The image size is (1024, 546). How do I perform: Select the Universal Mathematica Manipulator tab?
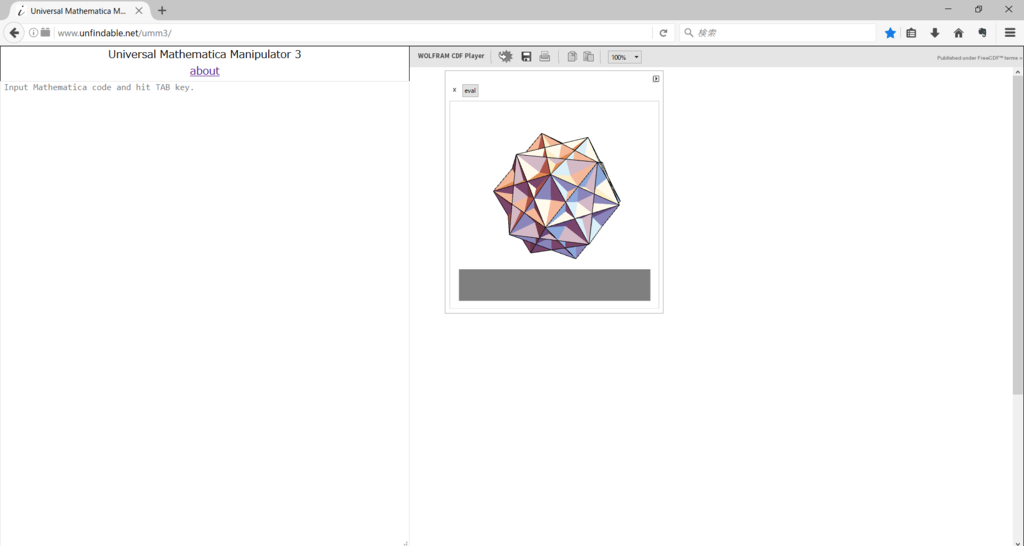[78, 11]
